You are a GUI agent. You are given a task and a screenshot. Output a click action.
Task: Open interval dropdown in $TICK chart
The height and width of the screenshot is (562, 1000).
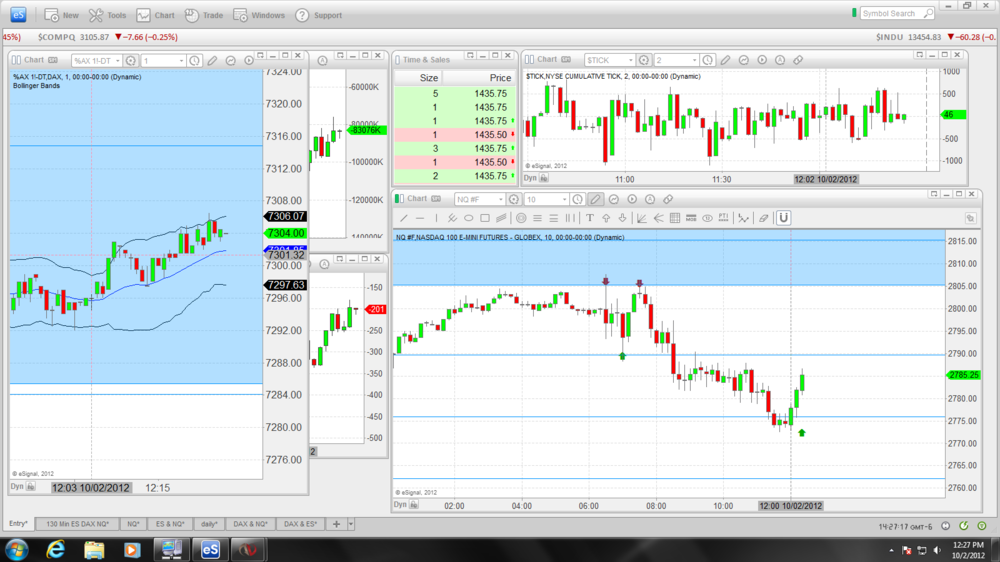coord(695,60)
